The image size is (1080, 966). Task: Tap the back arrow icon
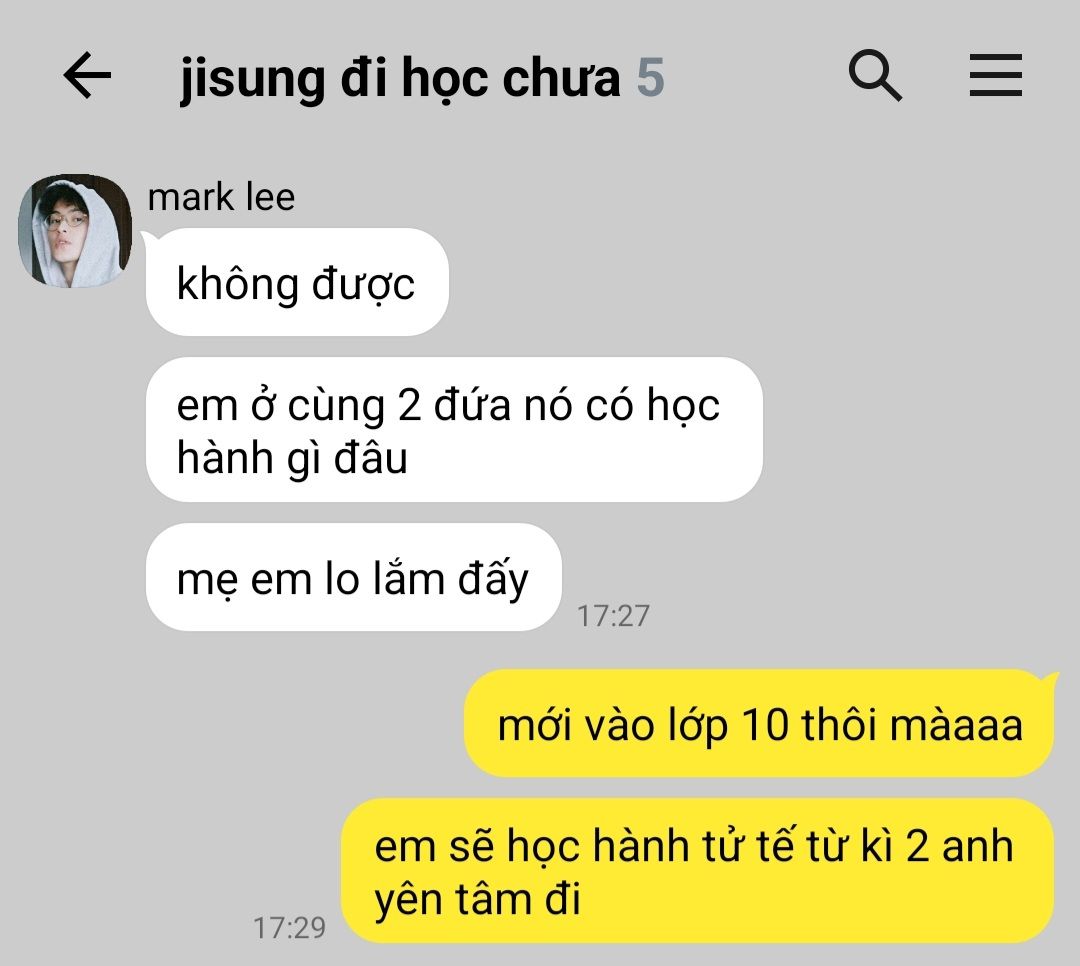87,75
